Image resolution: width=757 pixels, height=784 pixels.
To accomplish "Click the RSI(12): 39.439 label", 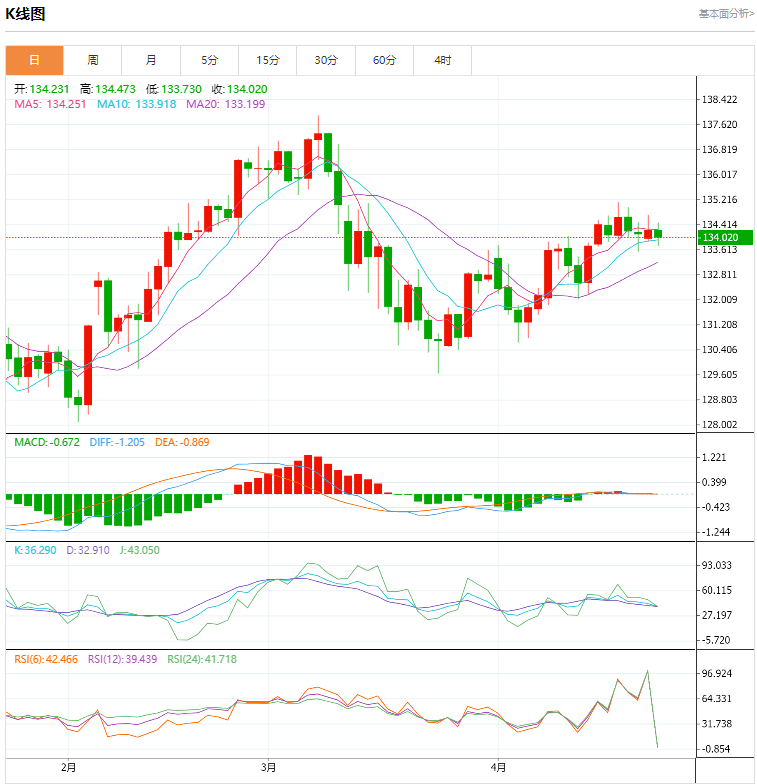I will click(122, 659).
